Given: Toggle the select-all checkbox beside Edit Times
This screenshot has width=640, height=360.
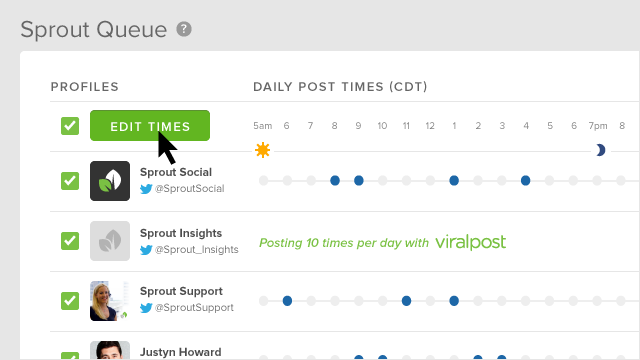Looking at the screenshot, I should [70, 126].
